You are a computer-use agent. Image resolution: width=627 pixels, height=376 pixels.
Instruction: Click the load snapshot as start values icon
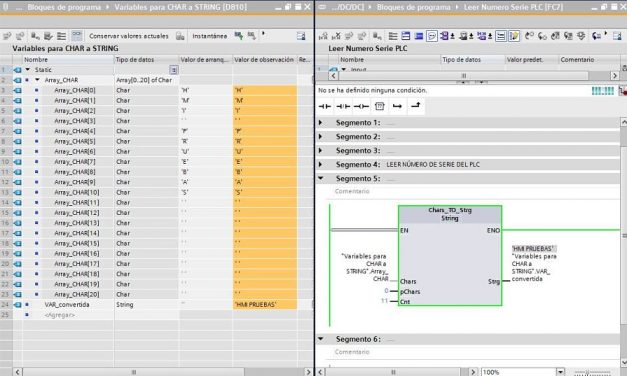tap(239, 36)
